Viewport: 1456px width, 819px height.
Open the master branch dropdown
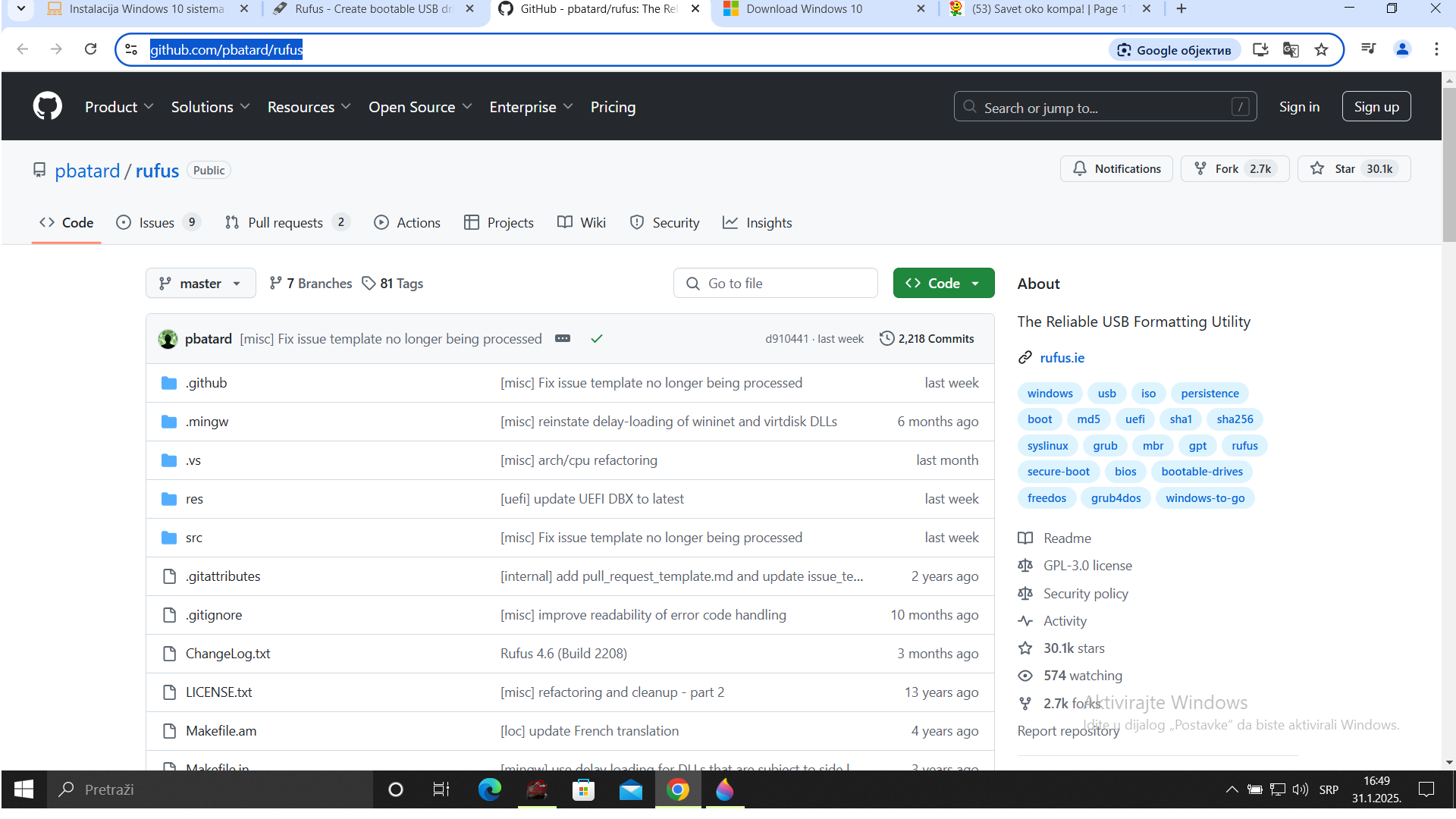click(x=201, y=283)
